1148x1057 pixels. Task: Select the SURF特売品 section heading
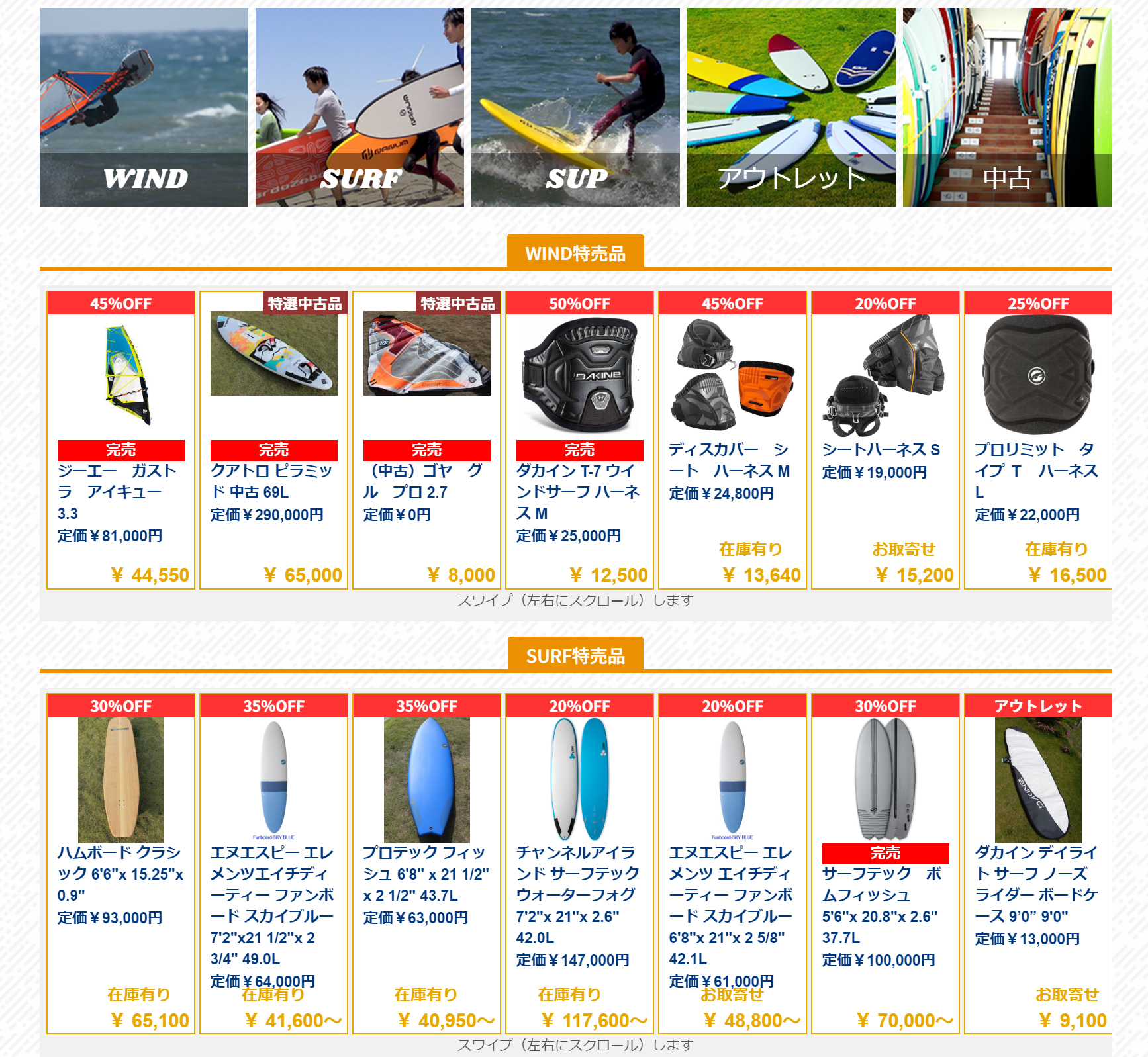575,655
